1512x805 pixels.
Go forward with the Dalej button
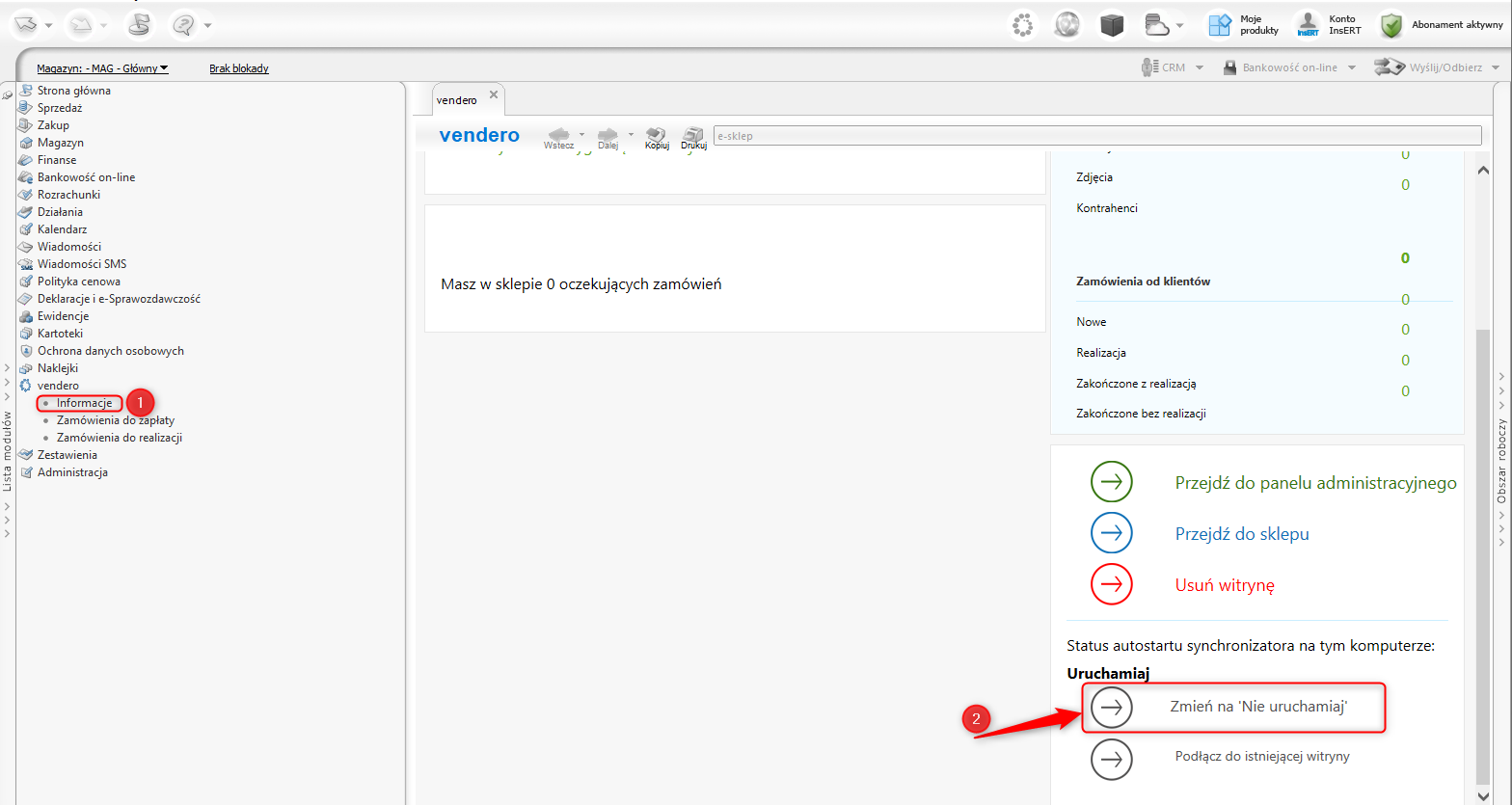pos(608,138)
